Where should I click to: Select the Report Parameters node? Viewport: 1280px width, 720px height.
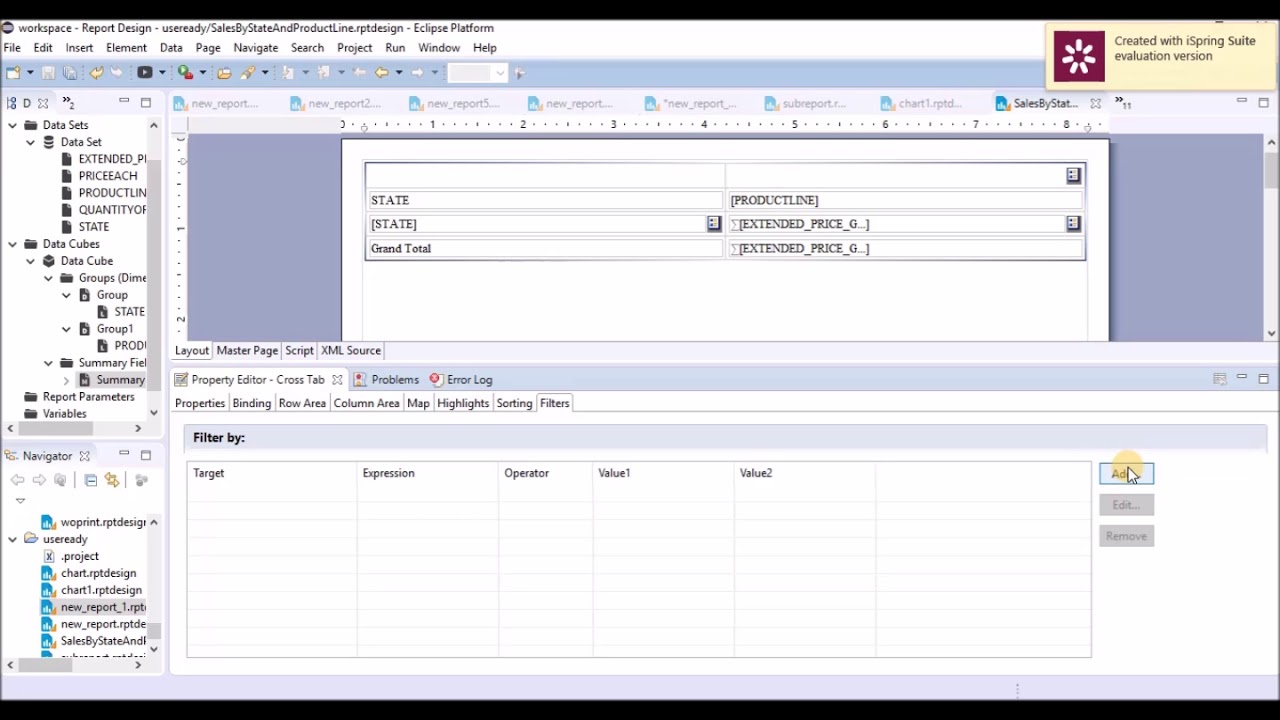(88, 397)
